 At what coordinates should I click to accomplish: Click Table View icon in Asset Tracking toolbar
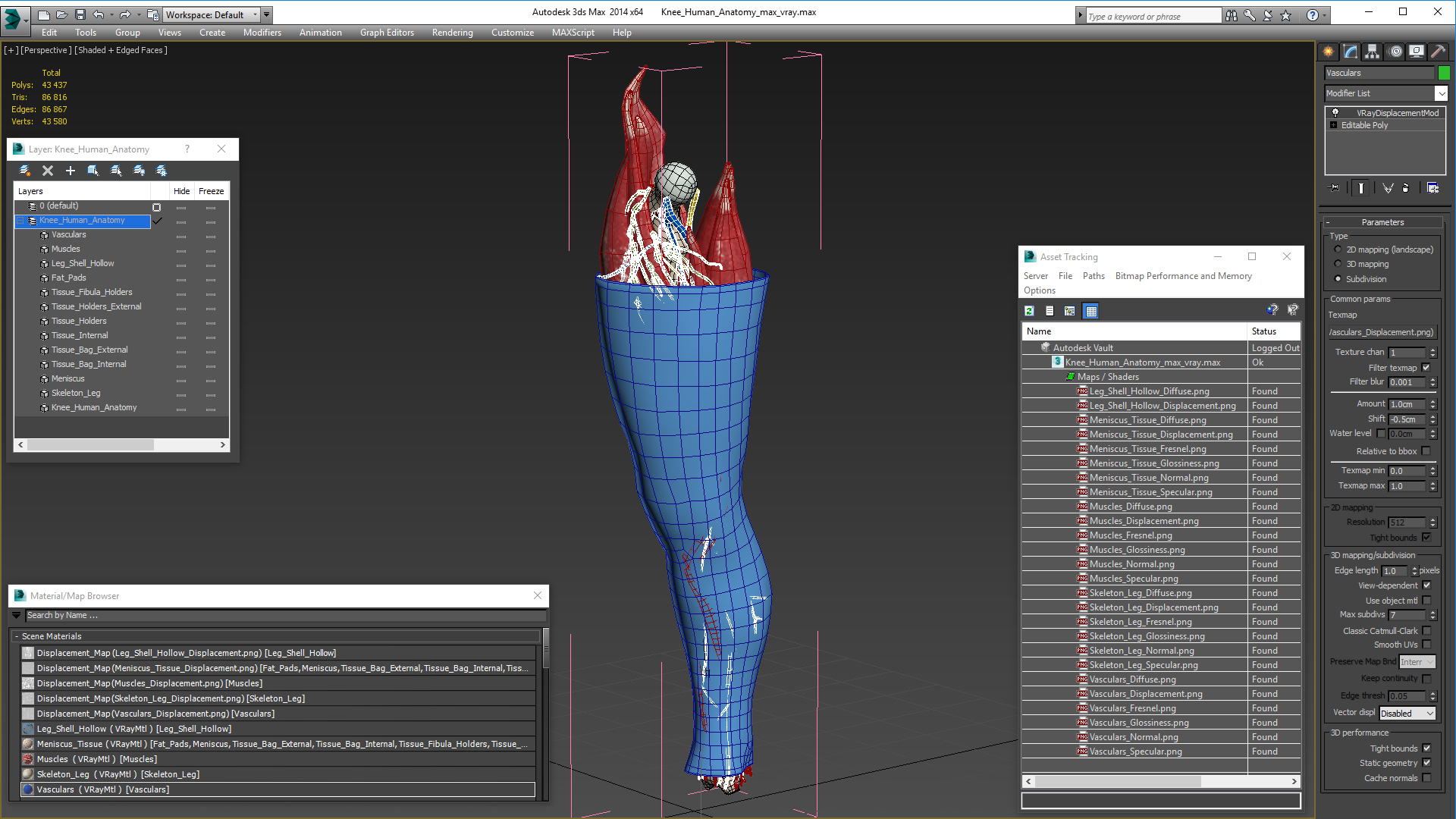[x=1091, y=311]
